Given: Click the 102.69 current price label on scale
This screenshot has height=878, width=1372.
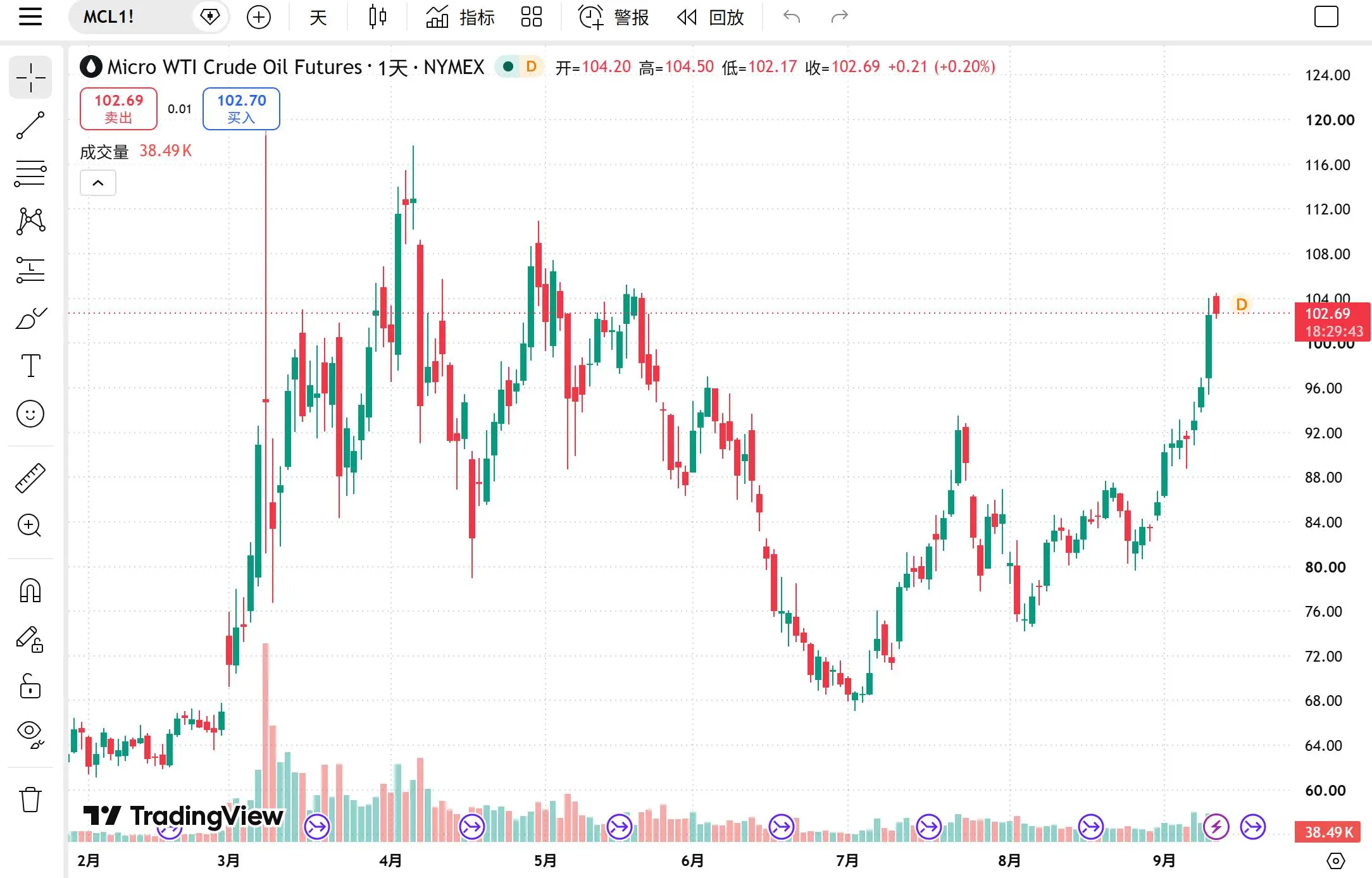Looking at the screenshot, I should coord(1333,322).
